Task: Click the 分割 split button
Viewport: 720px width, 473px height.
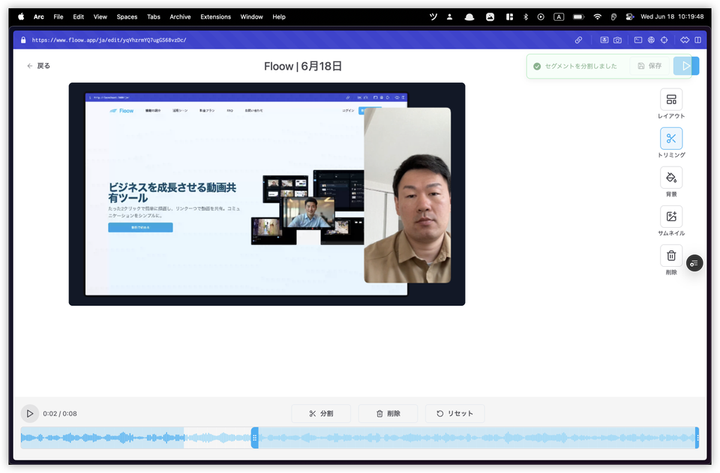Action: pyautogui.click(x=321, y=413)
